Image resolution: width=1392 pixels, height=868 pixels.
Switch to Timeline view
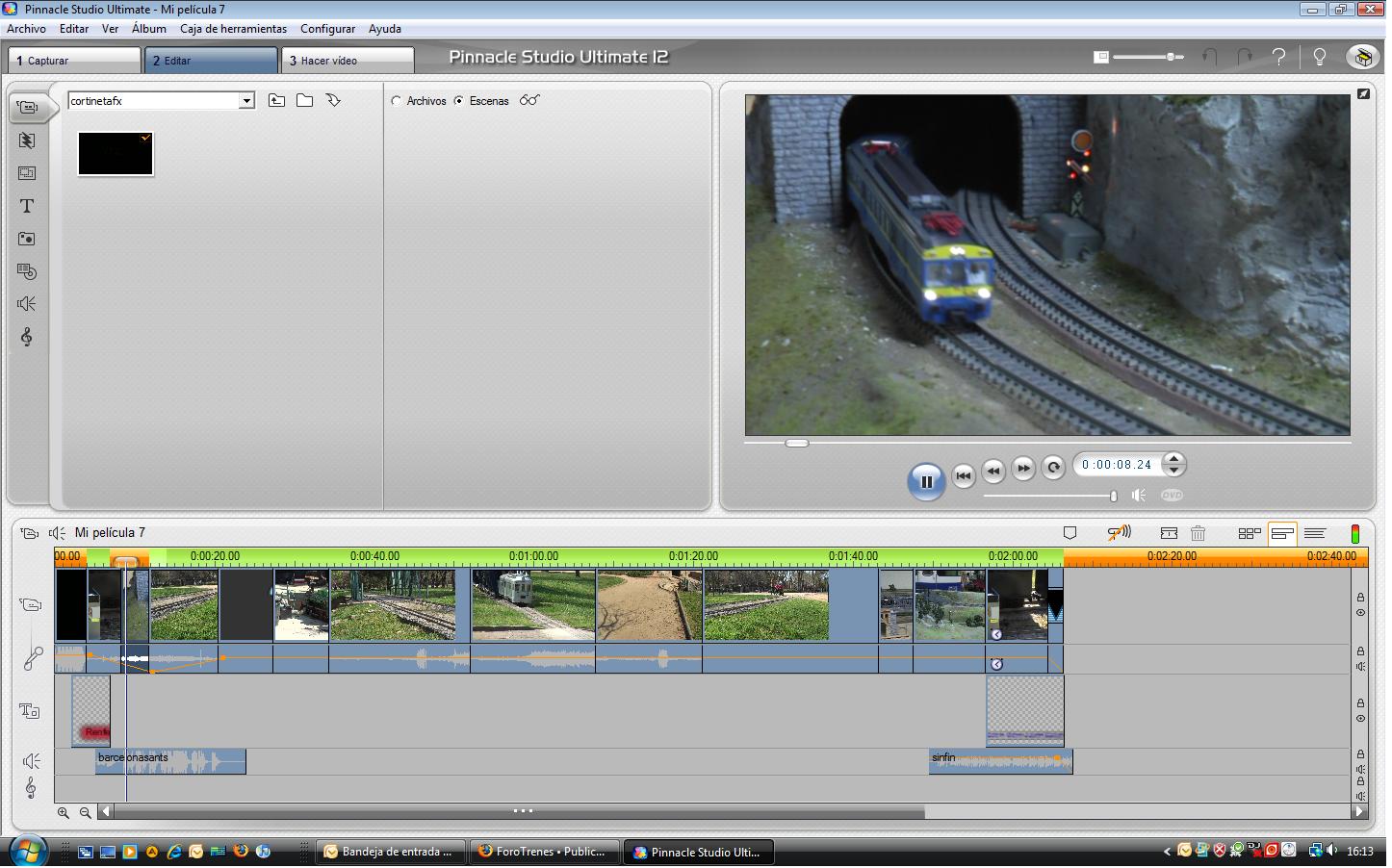pos(1282,533)
